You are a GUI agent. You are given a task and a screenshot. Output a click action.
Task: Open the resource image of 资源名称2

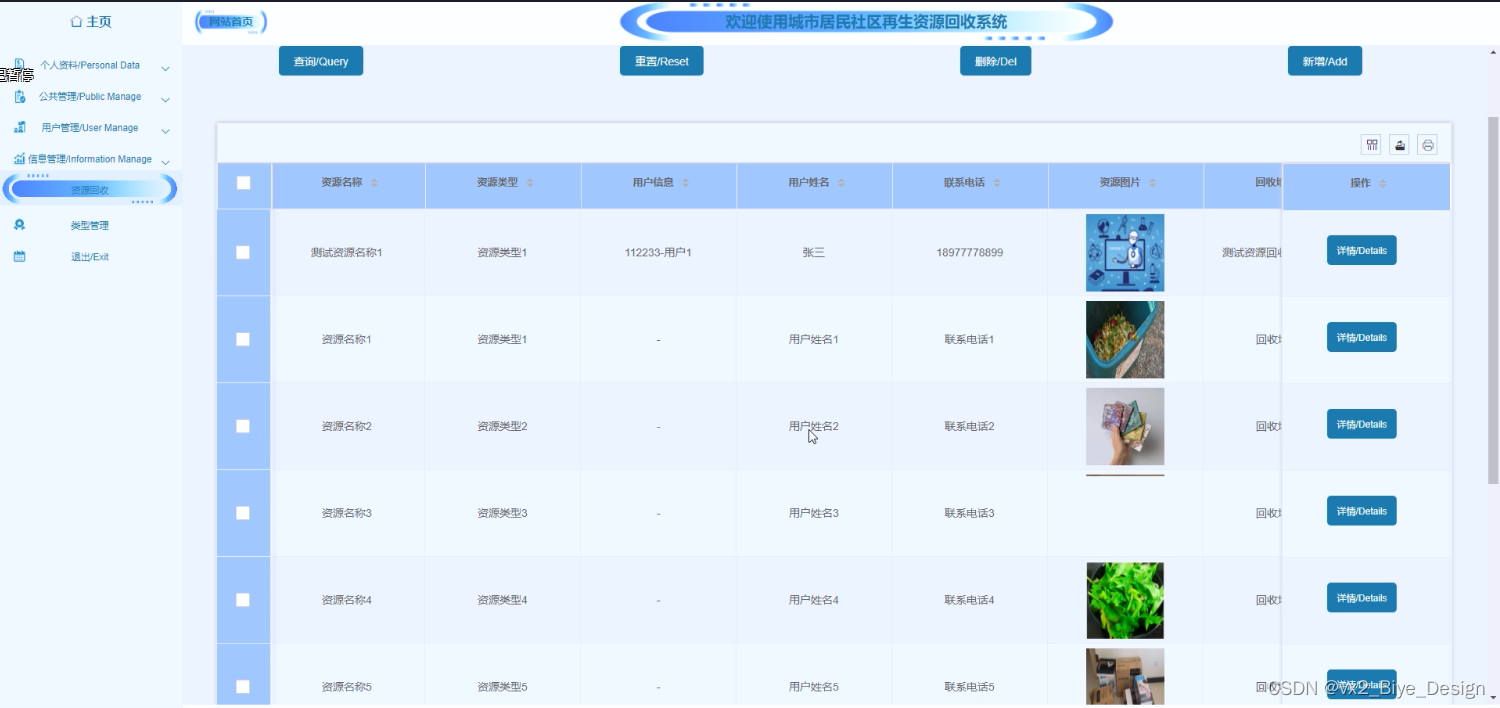[1125, 426]
